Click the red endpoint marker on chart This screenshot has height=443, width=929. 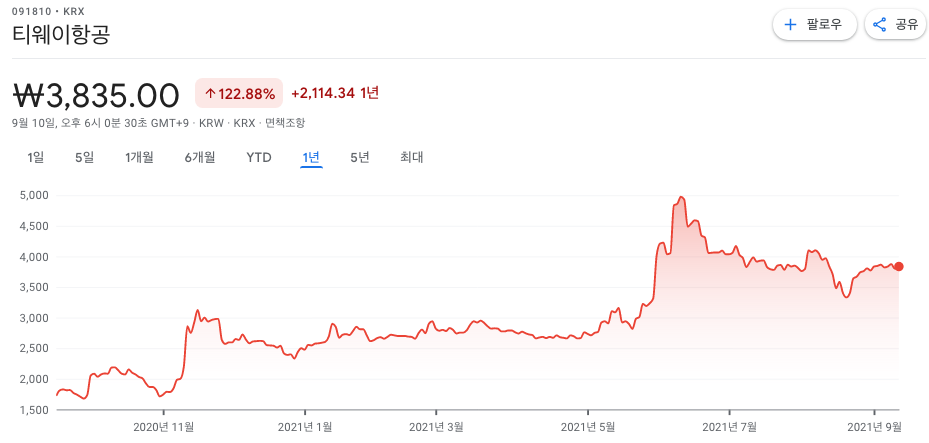899,267
